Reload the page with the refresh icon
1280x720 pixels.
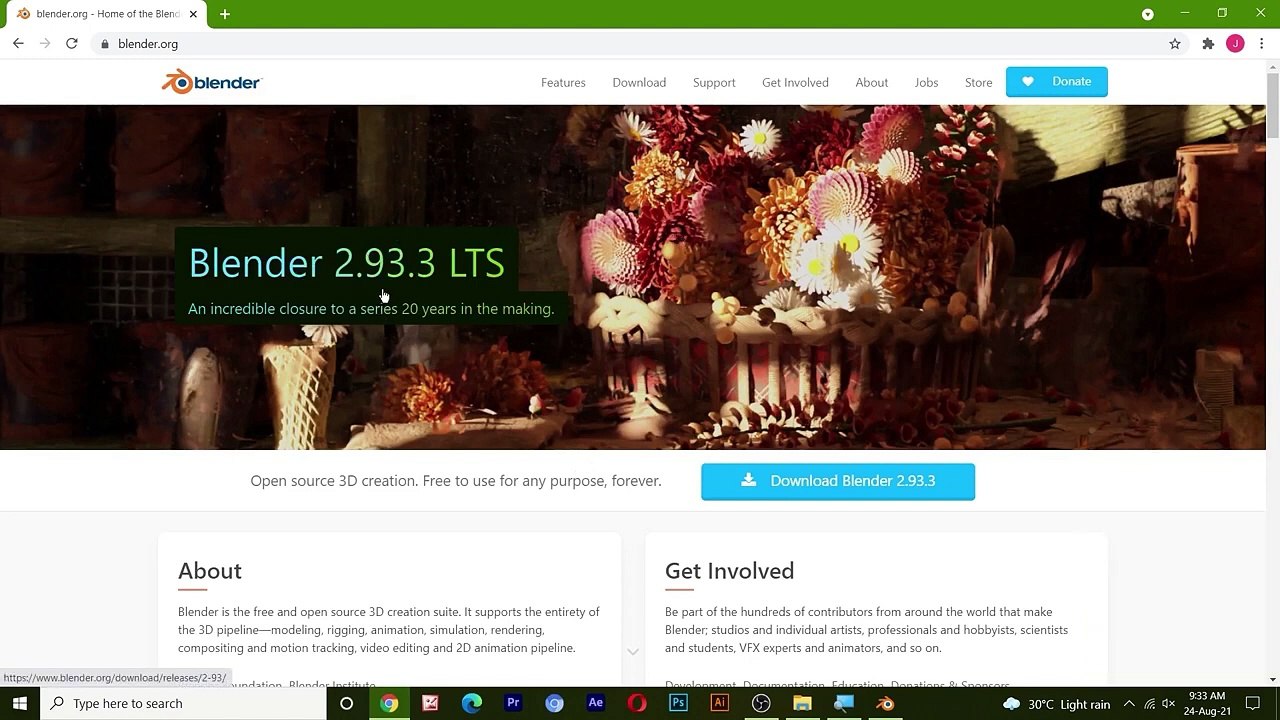point(72,44)
